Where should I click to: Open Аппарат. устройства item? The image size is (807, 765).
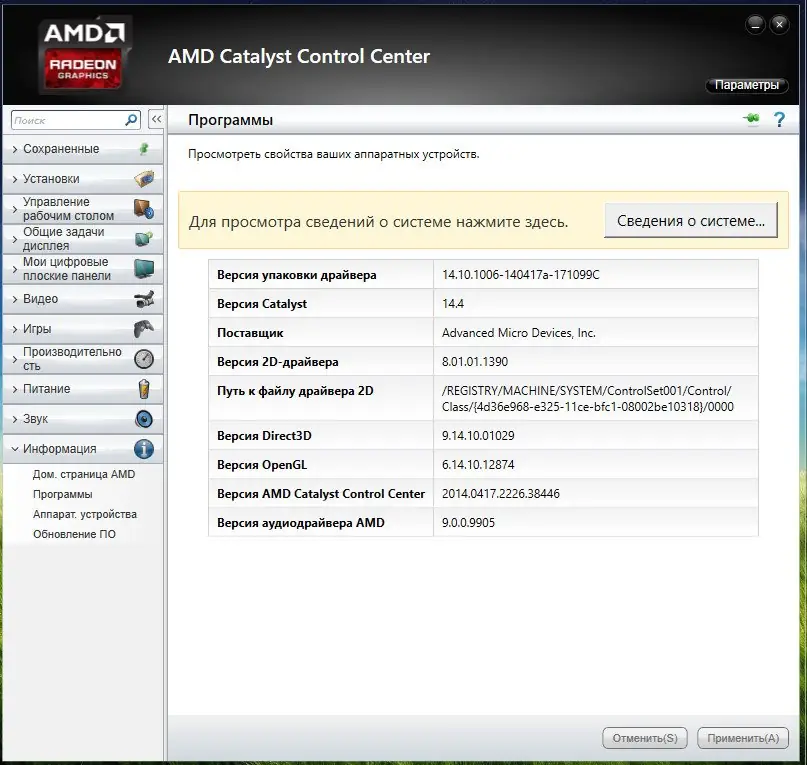pyautogui.click(x=85, y=514)
